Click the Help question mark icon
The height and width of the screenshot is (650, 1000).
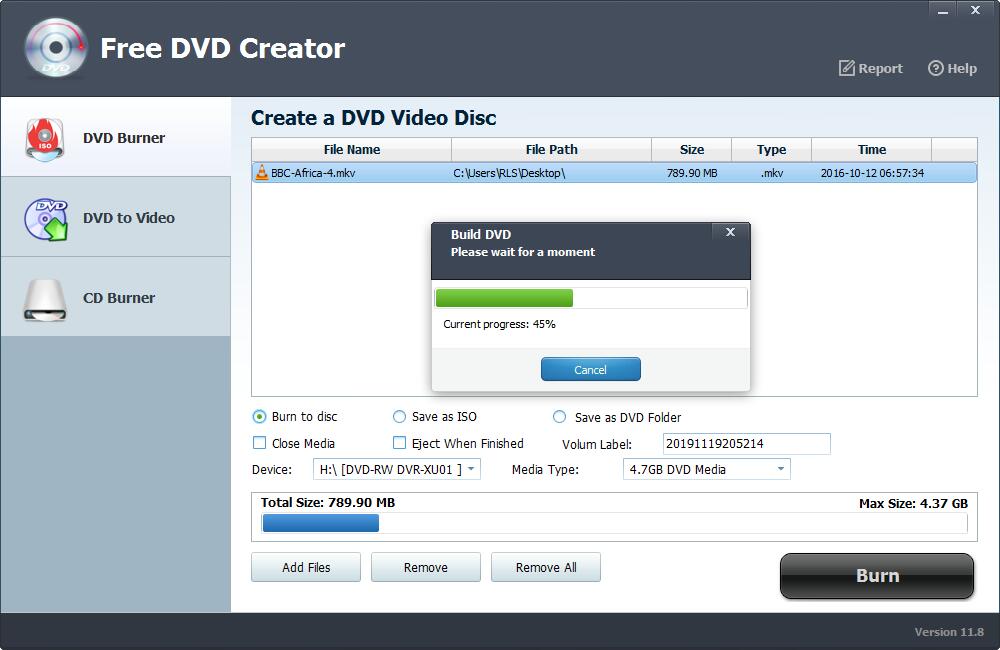[936, 68]
